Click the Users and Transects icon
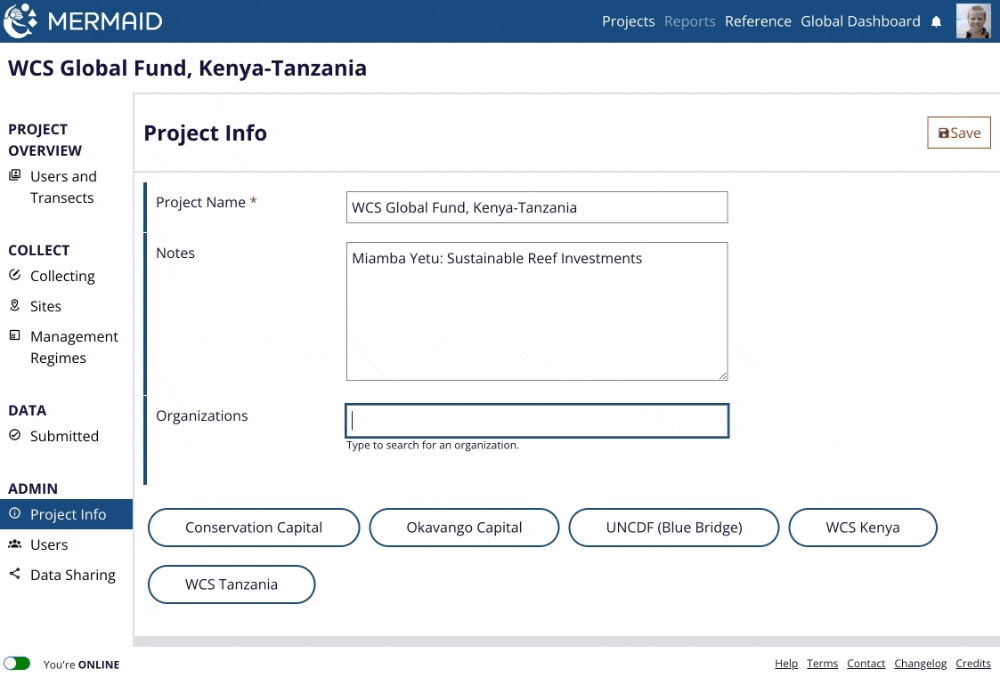This screenshot has height=677, width=1000. (x=15, y=175)
